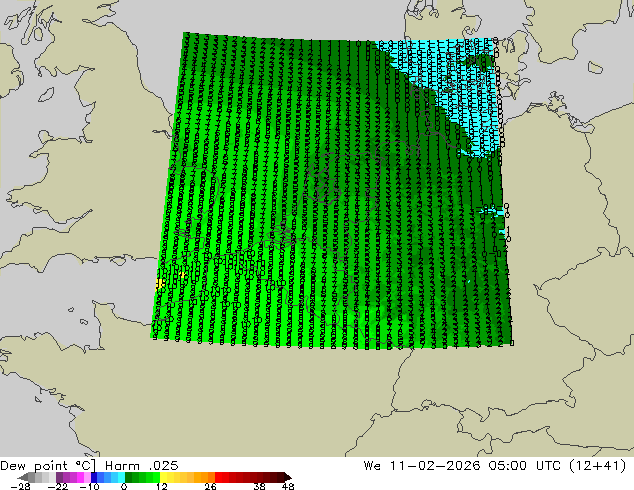
Task: Click the legend label '-22'
Action: (57, 486)
